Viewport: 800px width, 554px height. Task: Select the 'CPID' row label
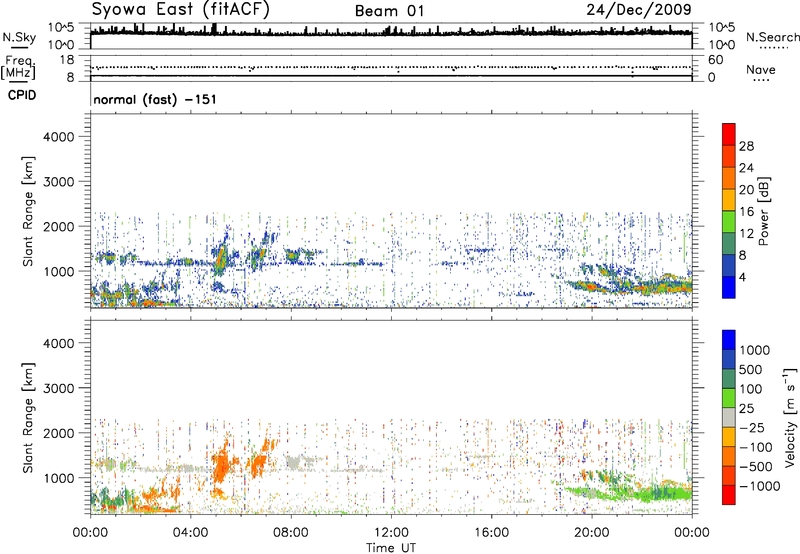(x=22, y=95)
